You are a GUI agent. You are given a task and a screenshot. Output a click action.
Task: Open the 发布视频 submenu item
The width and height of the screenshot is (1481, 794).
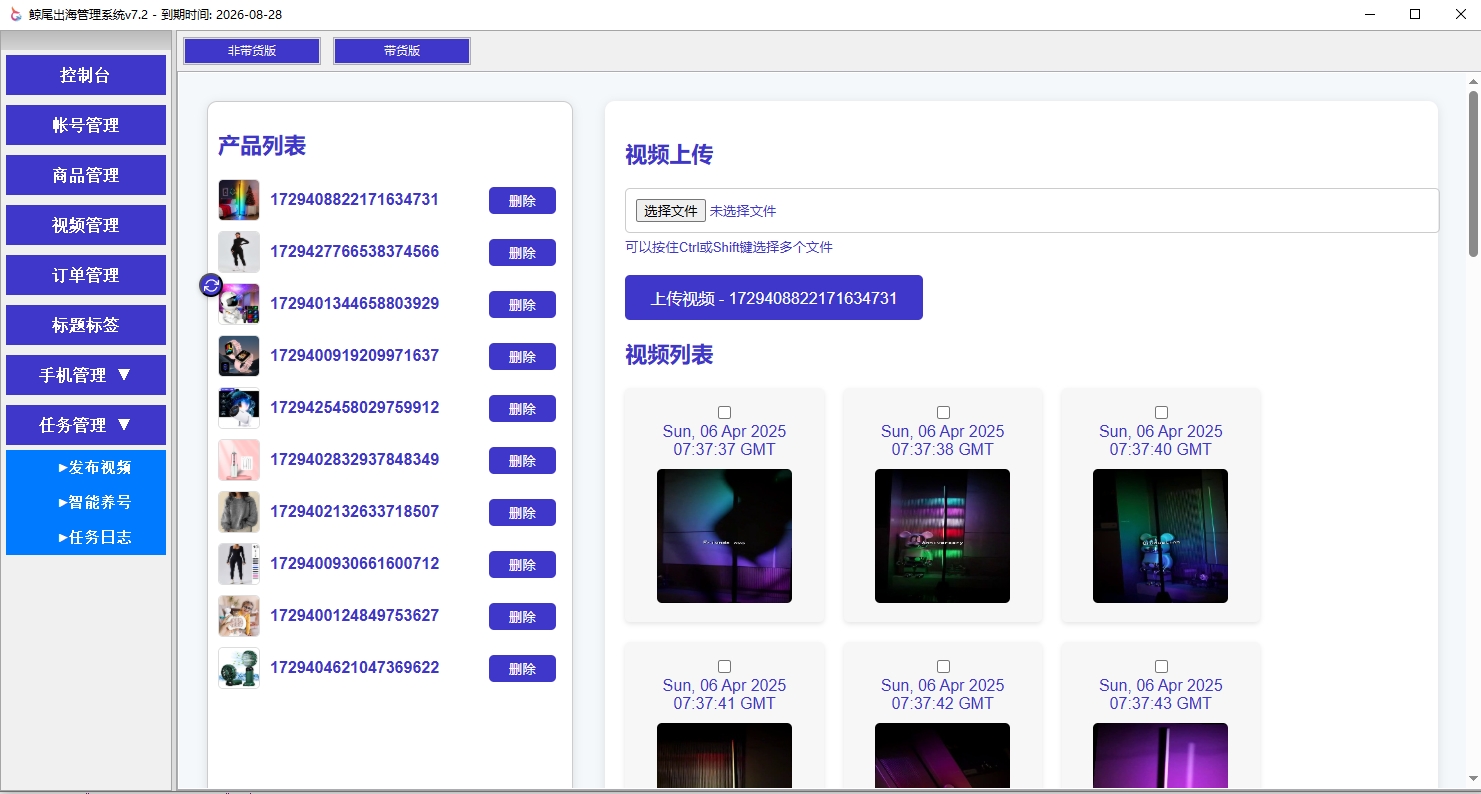click(x=95, y=467)
